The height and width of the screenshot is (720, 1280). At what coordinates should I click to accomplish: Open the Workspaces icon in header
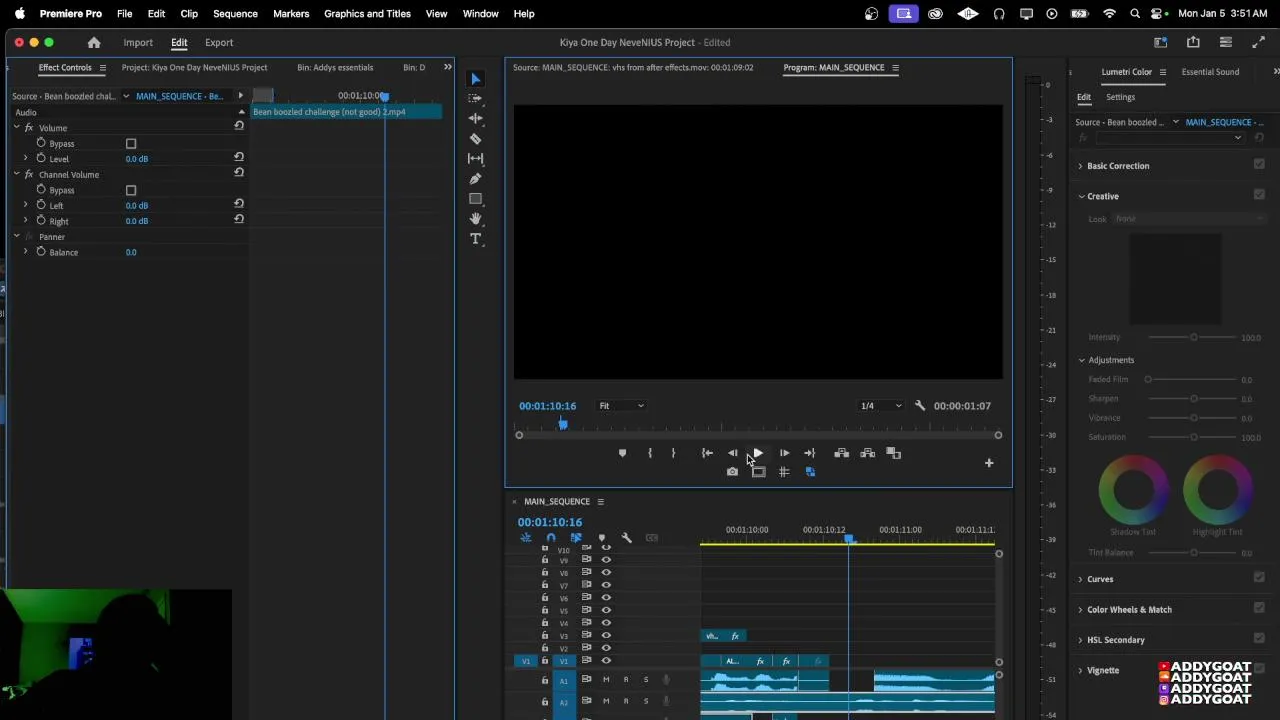click(1160, 43)
